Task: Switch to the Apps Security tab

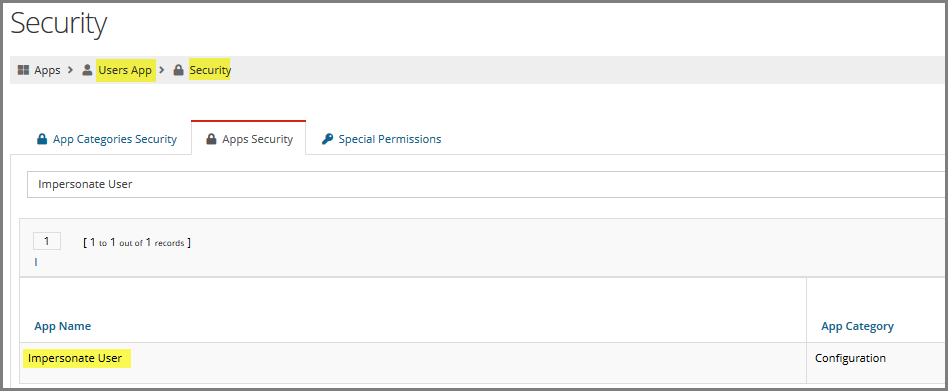Action: [248, 138]
